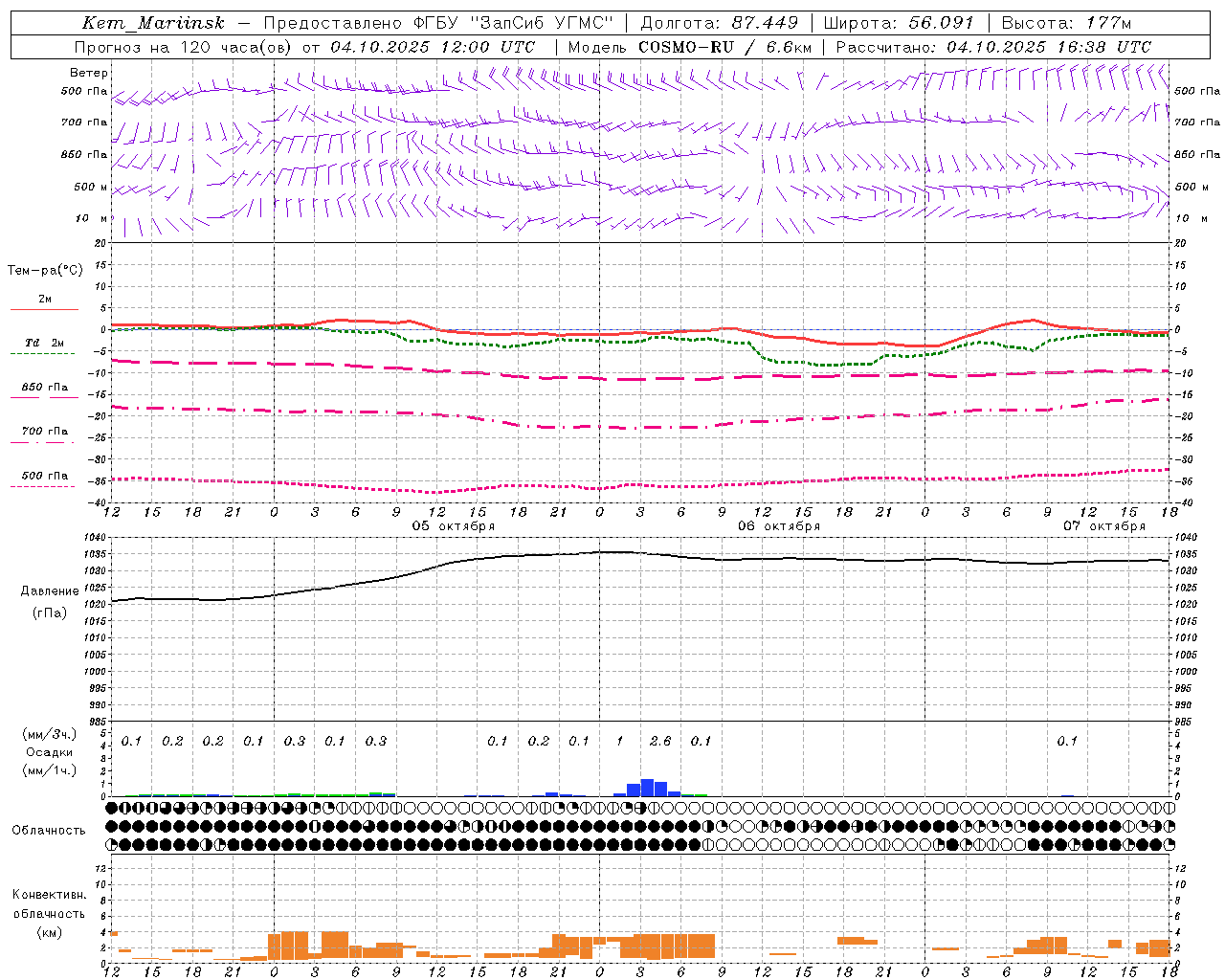The image size is (1225, 980).
Task: Click the '06 октября' date label
Action: 779,526
